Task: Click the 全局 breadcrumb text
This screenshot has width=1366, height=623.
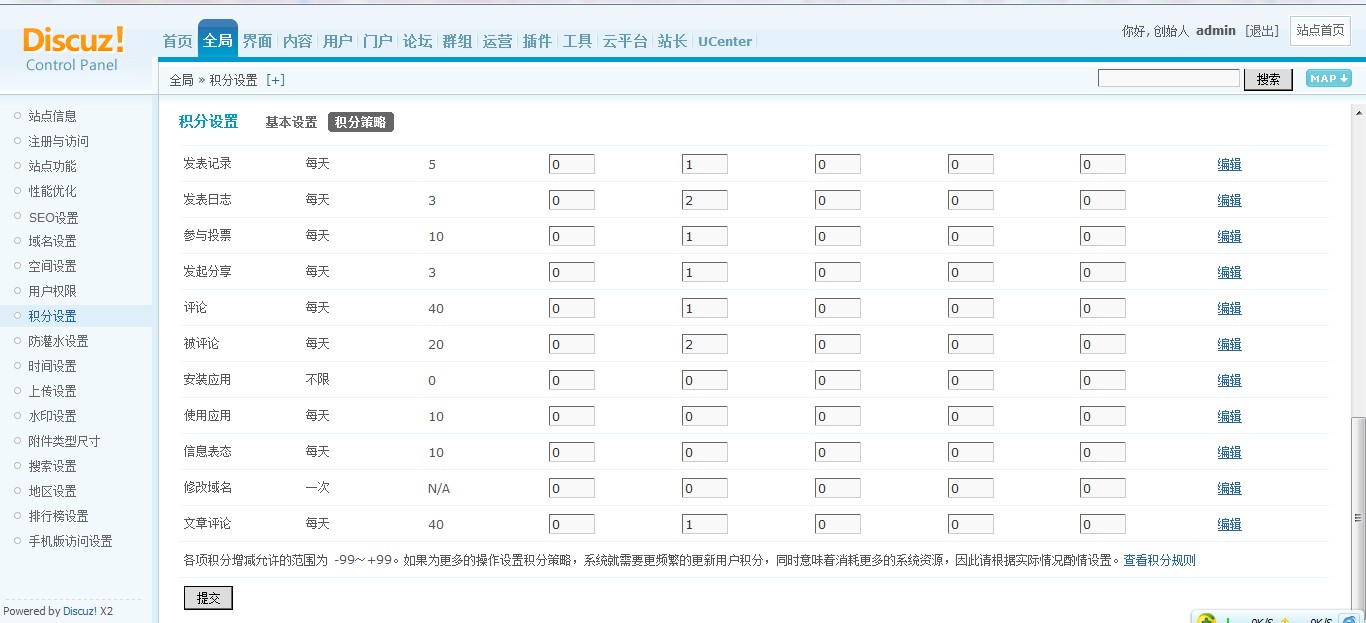Action: click(x=181, y=80)
